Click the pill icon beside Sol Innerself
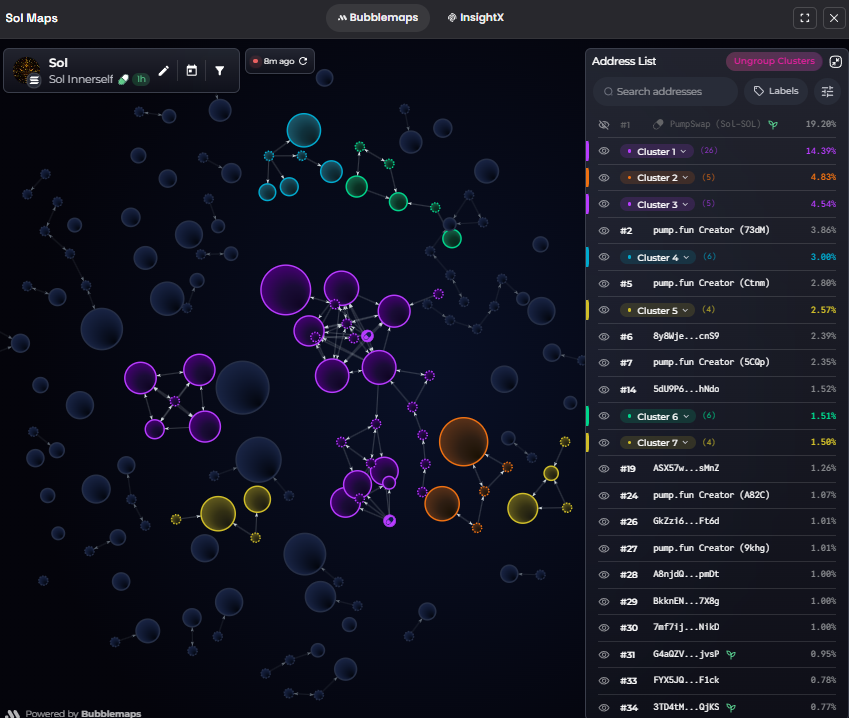 tap(123, 80)
